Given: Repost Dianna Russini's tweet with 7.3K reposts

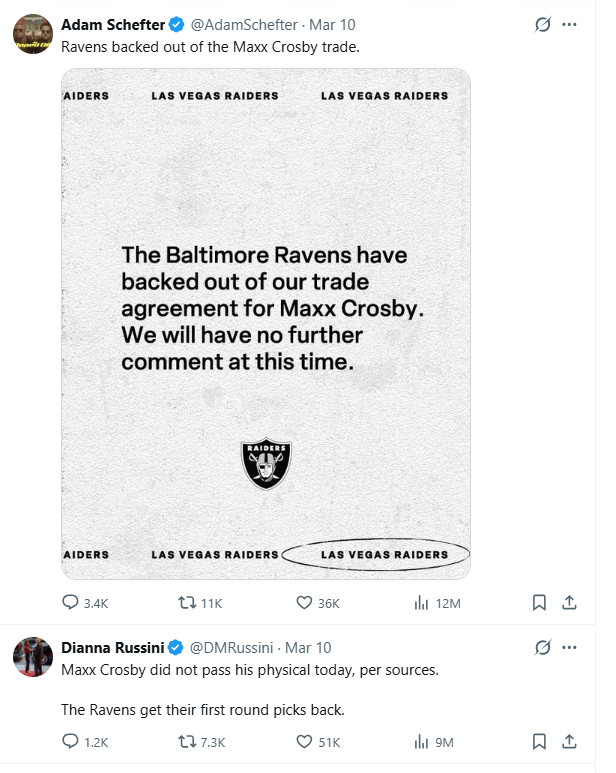Looking at the screenshot, I should [187, 742].
